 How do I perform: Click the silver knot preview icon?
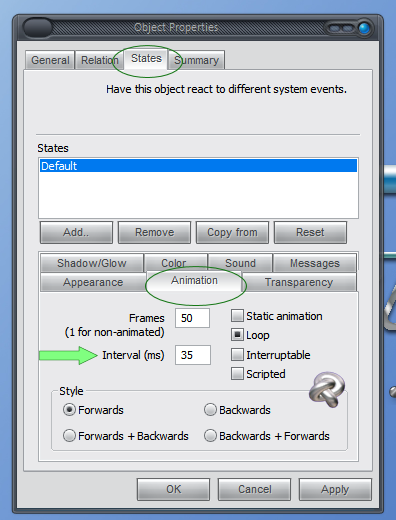coord(327,389)
